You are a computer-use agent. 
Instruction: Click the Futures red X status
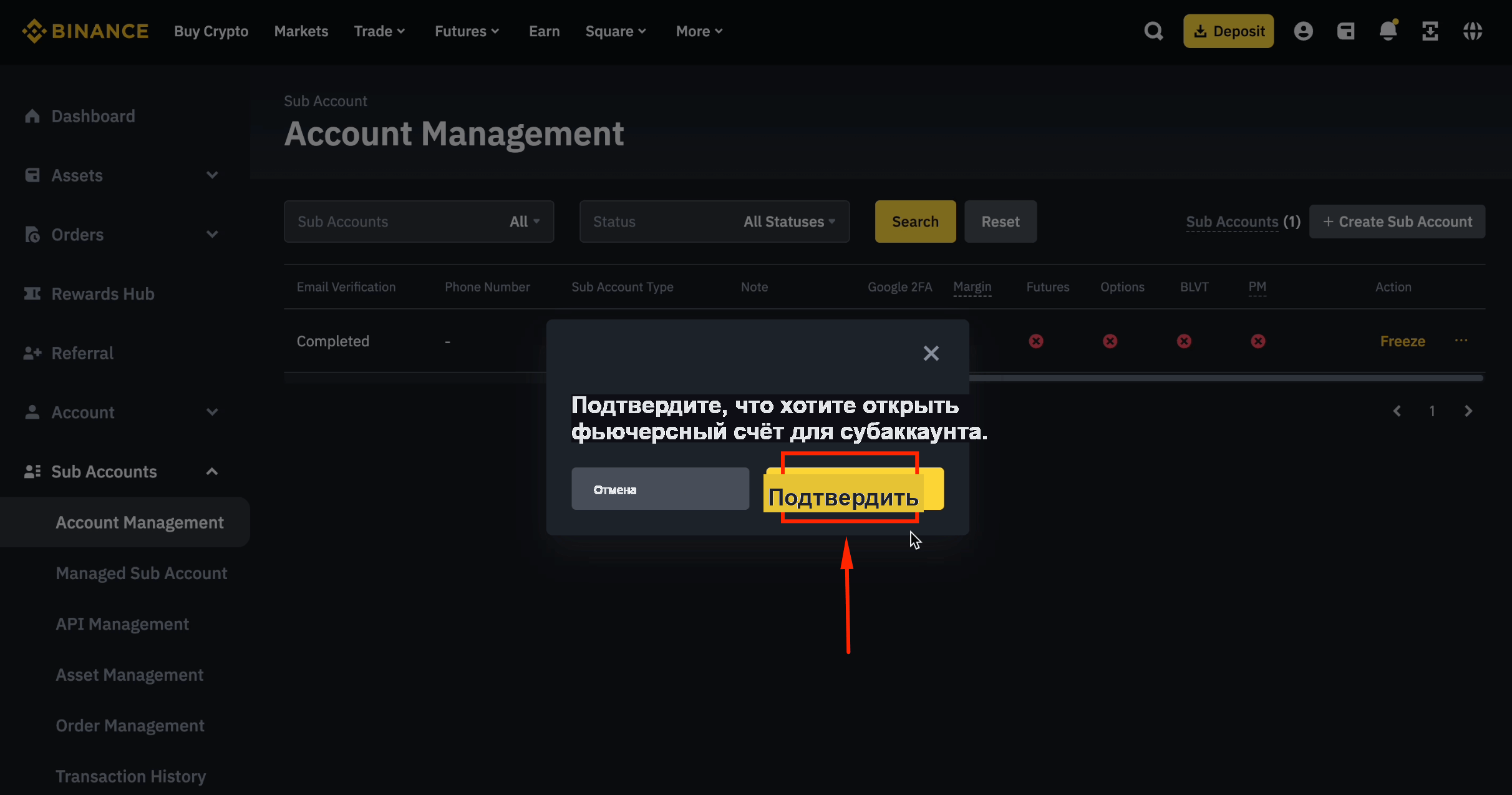coord(1036,341)
